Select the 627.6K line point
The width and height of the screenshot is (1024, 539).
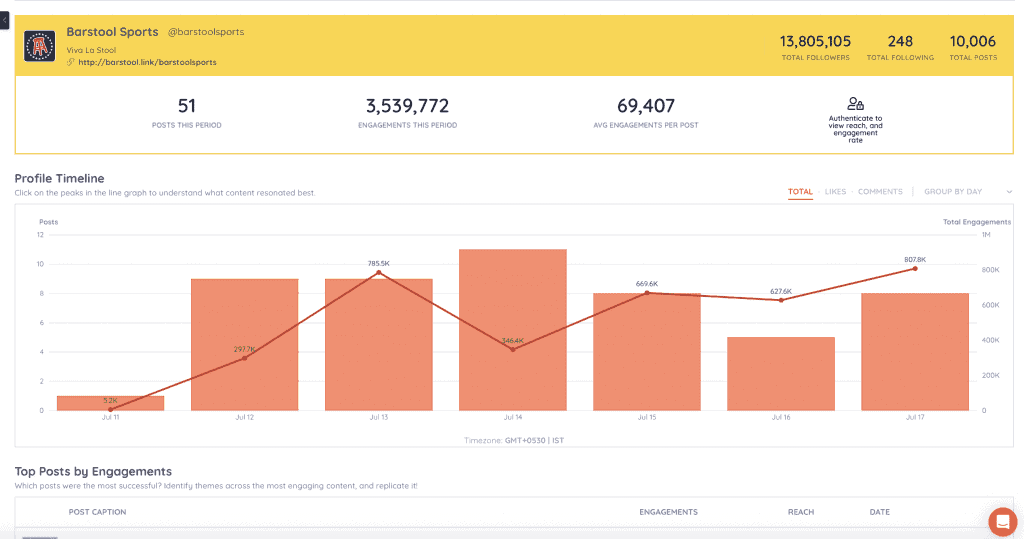(x=781, y=300)
